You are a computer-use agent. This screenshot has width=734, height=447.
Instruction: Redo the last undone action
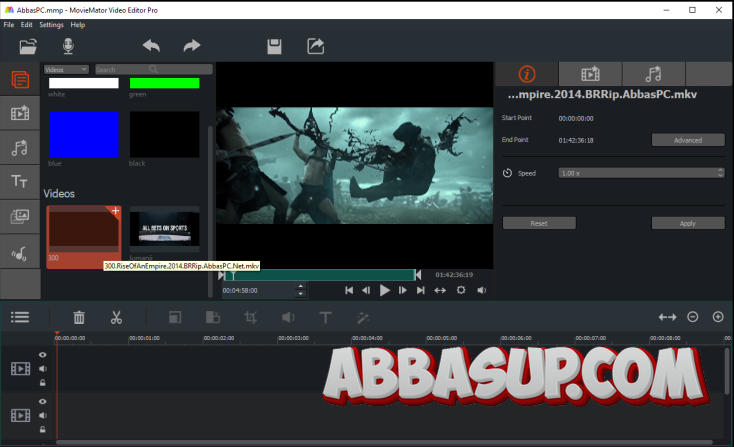pyautogui.click(x=192, y=46)
